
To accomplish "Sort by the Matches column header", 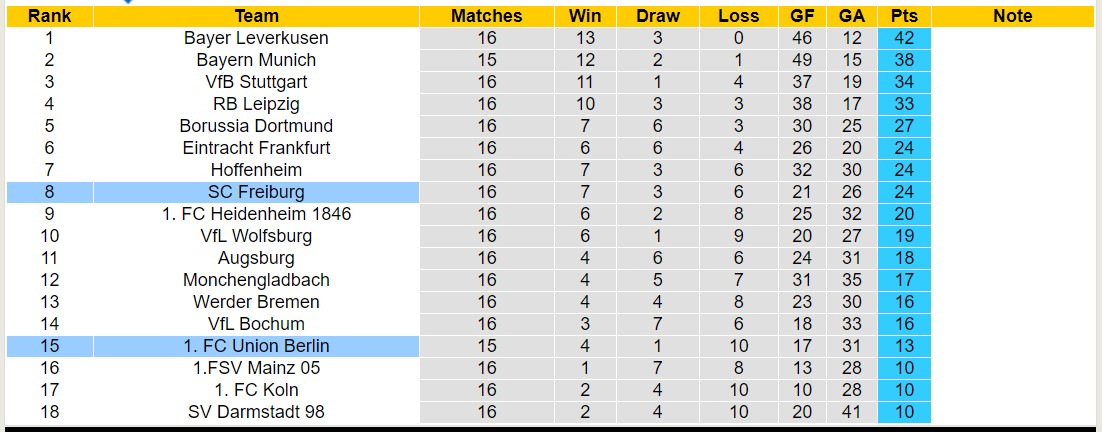I will coord(486,16).
